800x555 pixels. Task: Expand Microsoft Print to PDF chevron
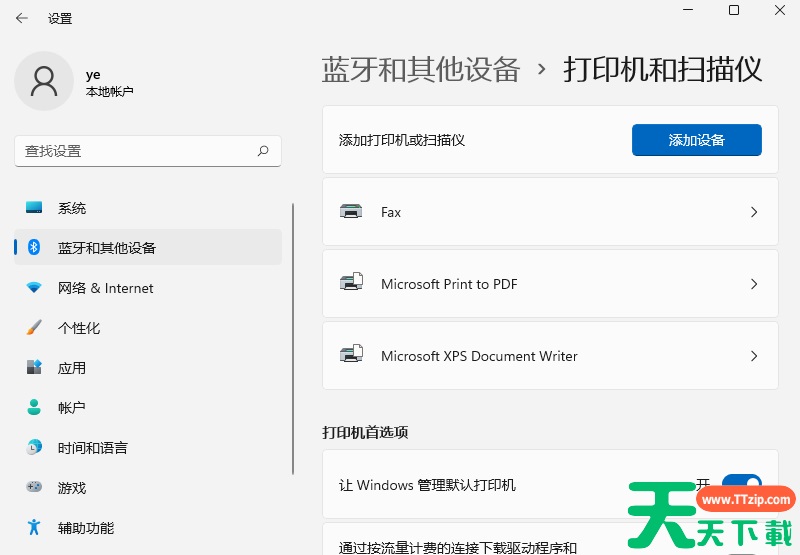pyautogui.click(x=754, y=284)
